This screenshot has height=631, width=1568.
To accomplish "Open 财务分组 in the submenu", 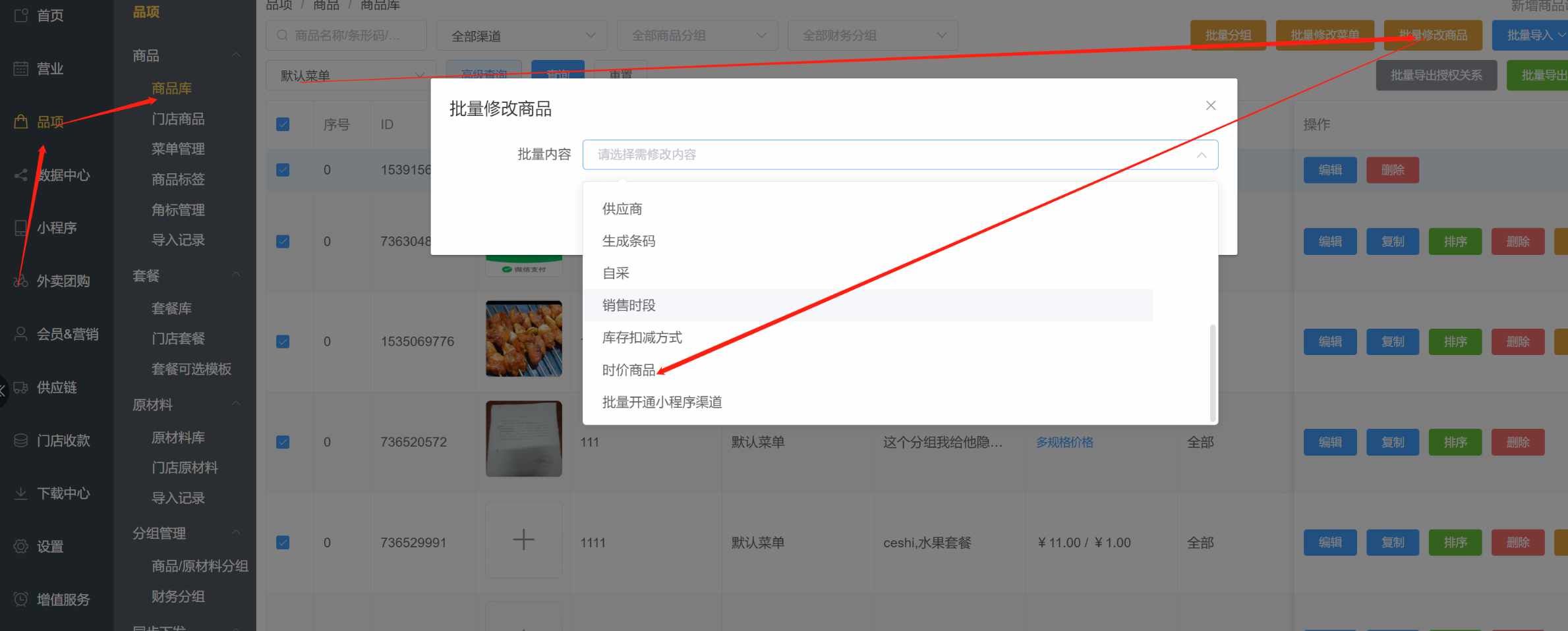I will tap(178, 596).
